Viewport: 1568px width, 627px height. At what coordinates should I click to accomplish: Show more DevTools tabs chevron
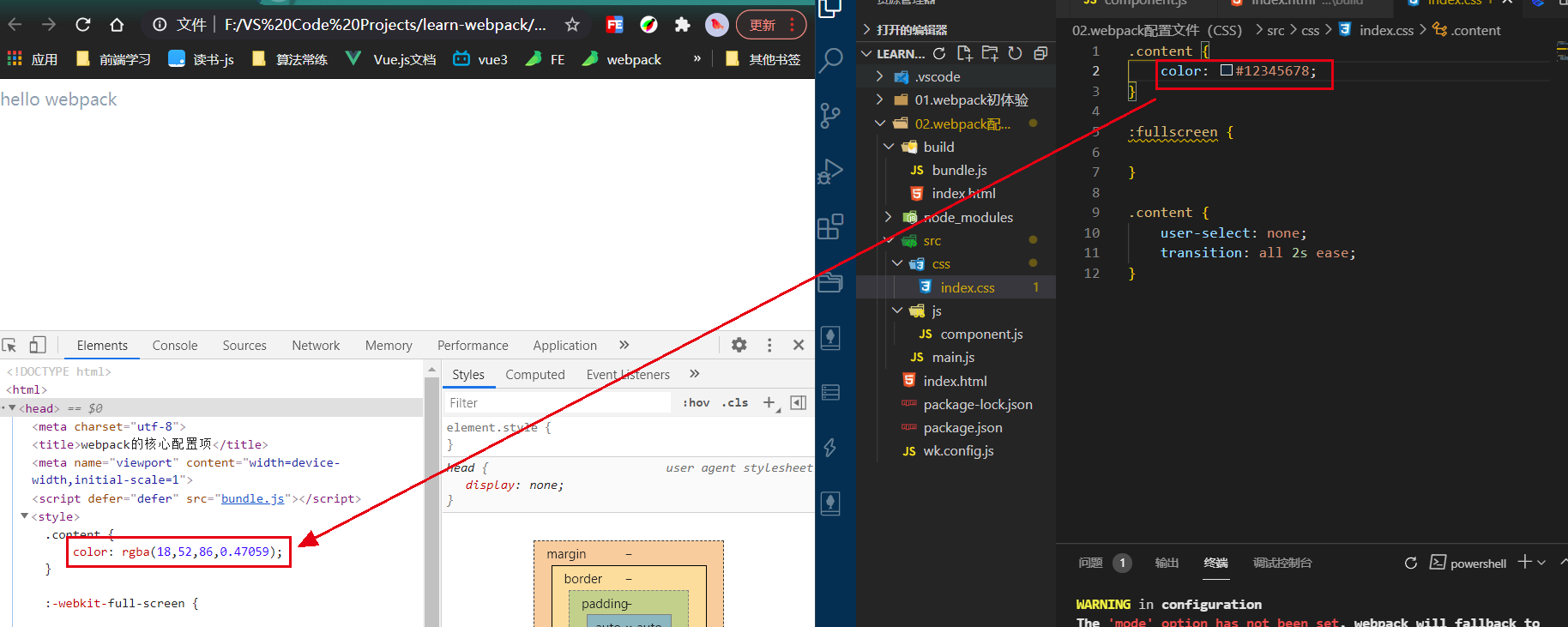pos(624,345)
